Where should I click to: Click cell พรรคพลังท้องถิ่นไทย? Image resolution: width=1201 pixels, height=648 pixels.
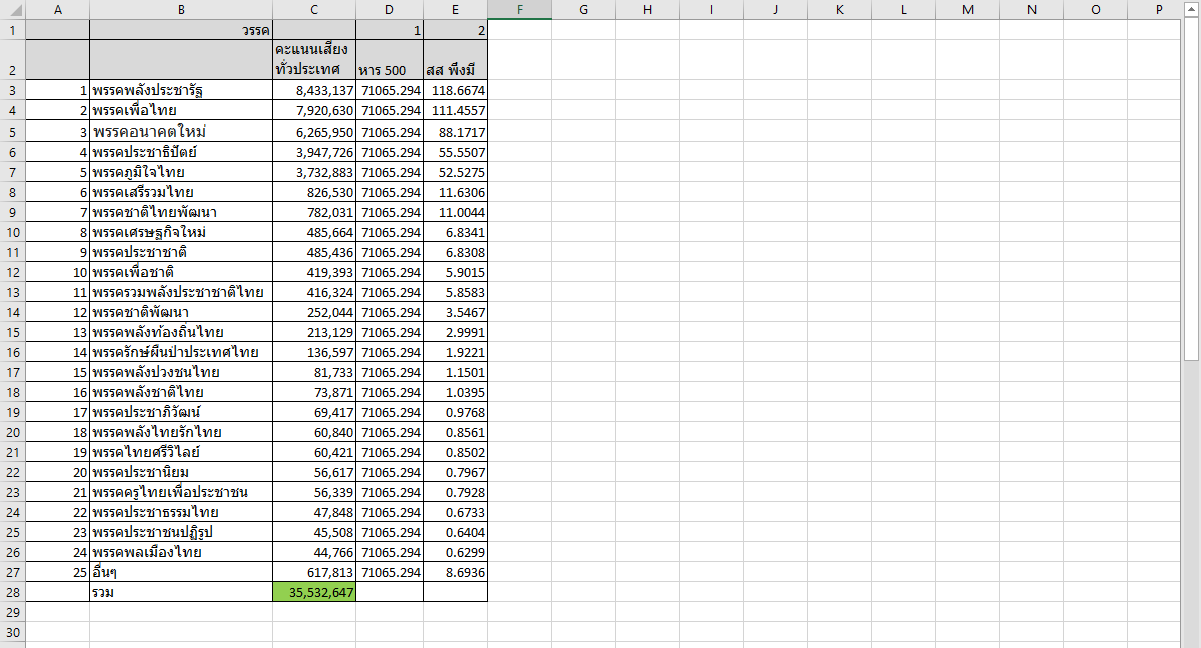click(x=181, y=331)
